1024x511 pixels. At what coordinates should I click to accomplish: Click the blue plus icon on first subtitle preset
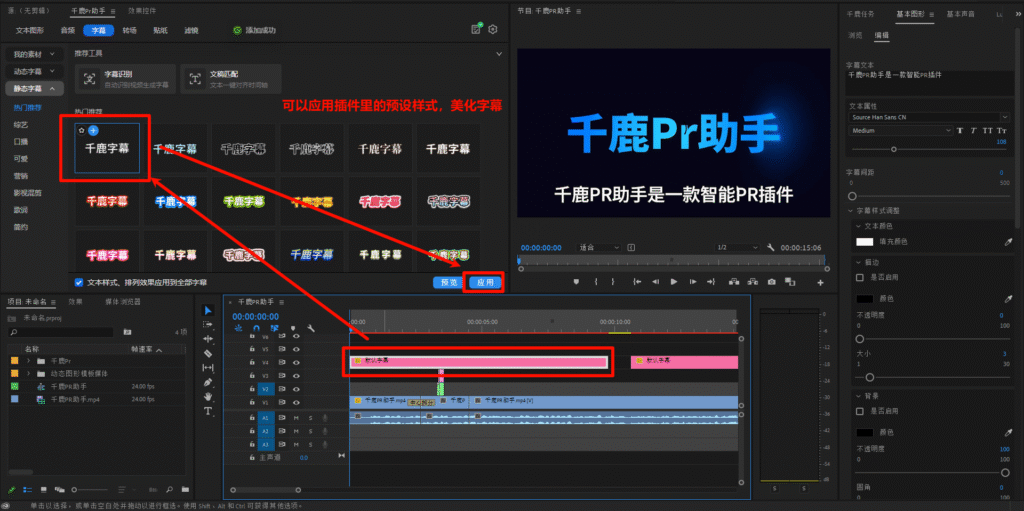tap(93, 131)
